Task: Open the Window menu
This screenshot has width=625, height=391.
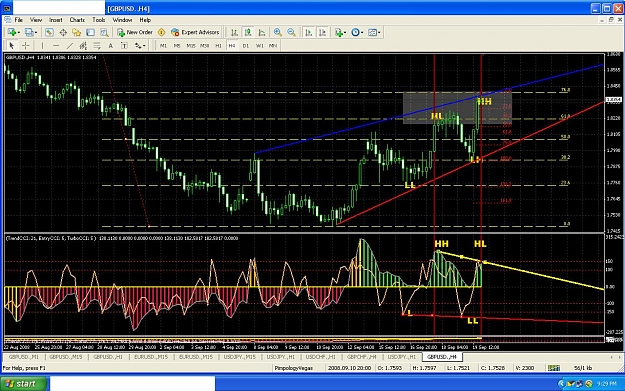Action: 122,20
